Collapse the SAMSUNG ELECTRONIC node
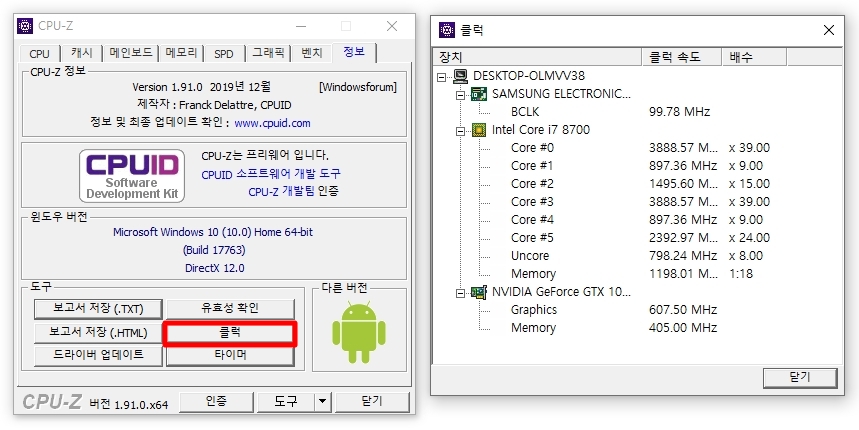The image size is (859, 430). pos(461,95)
